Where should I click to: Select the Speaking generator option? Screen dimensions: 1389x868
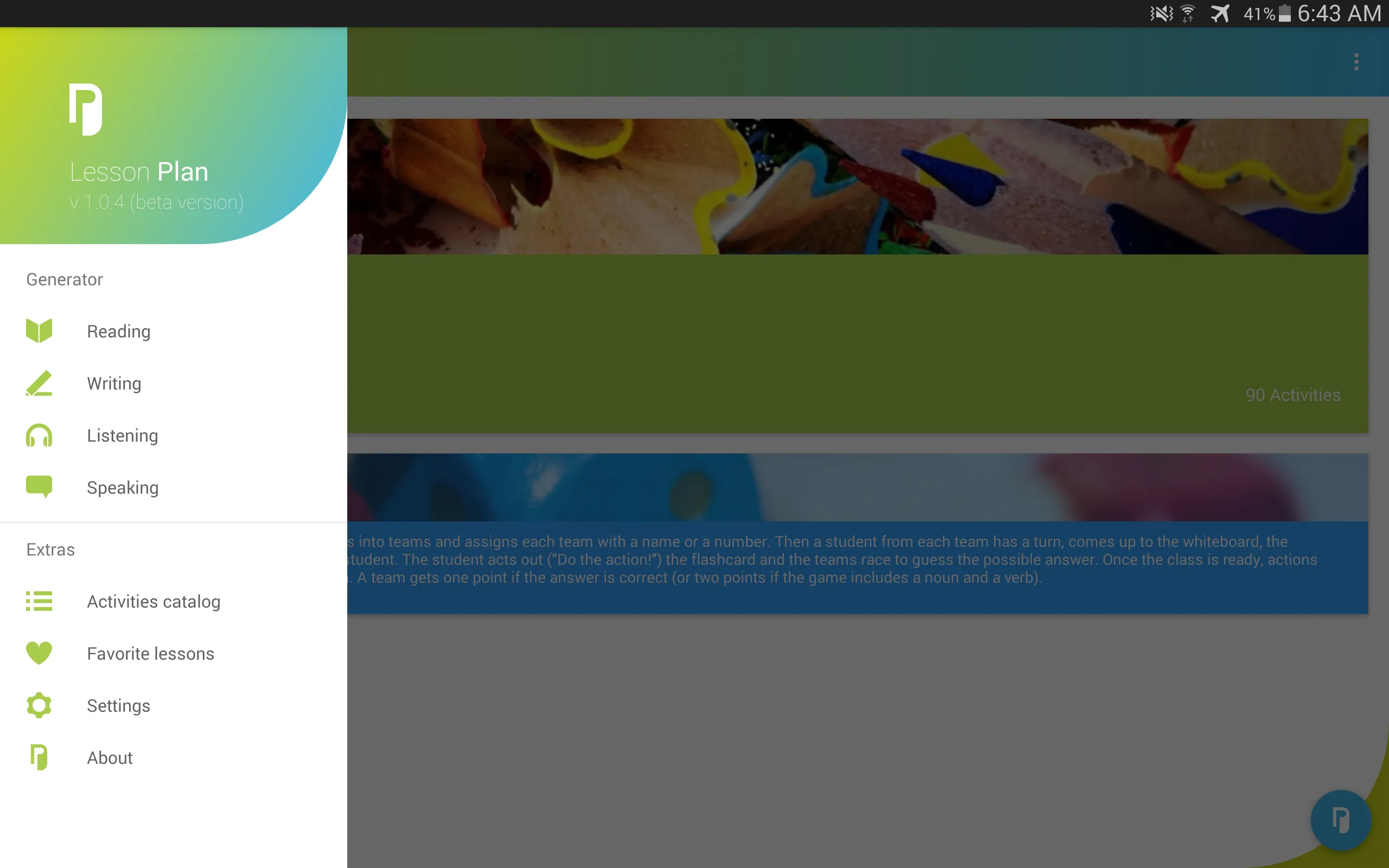click(122, 487)
